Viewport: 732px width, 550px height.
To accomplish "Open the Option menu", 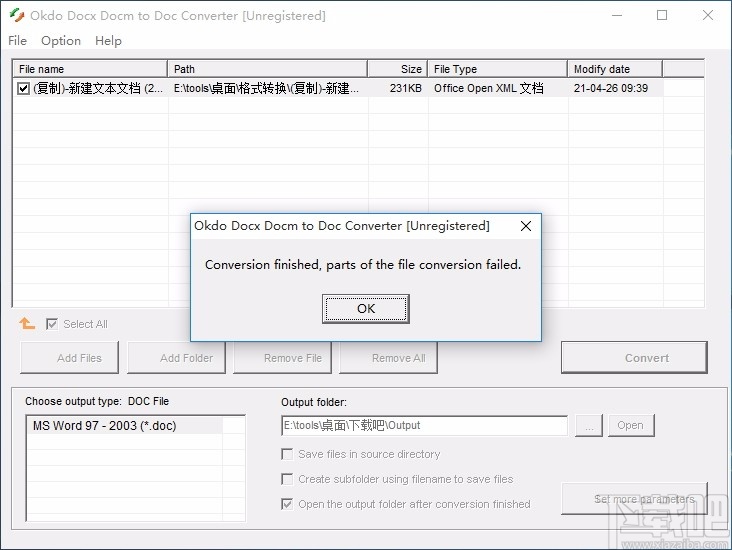I will tap(61, 41).
